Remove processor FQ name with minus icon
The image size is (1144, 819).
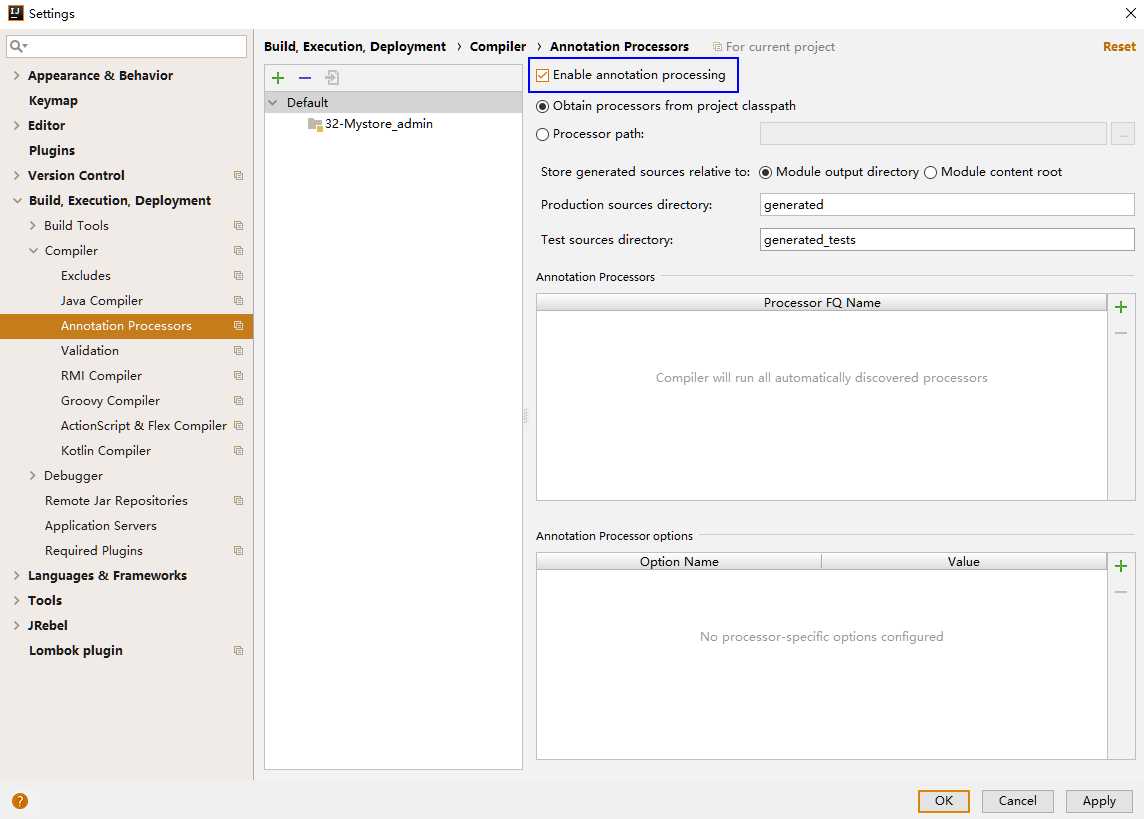click(x=1121, y=333)
